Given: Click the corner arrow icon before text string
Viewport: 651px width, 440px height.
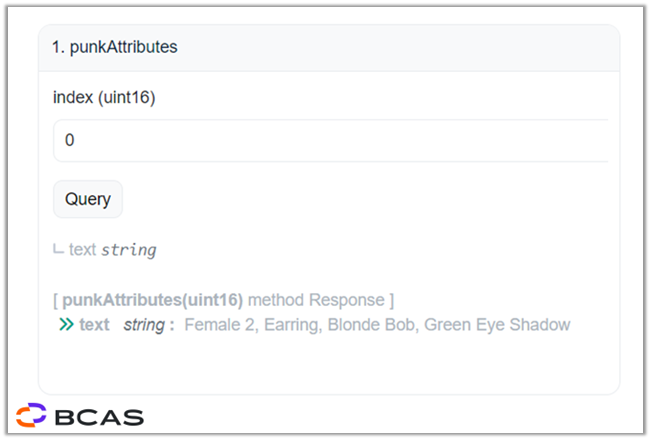Looking at the screenshot, I should point(58,249).
